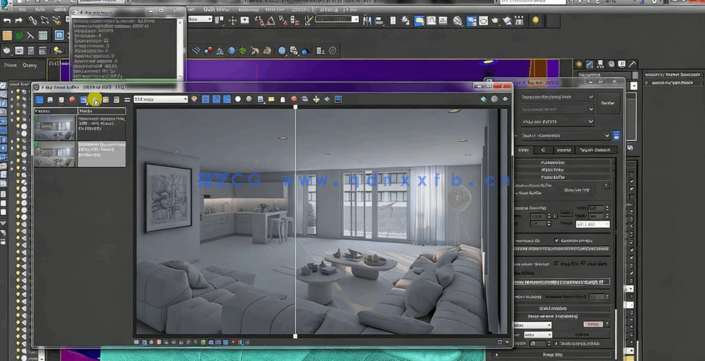Viewport: 705px width, 361px height.
Task: Select the lower highlighted history render thumbnail
Action: 55,154
